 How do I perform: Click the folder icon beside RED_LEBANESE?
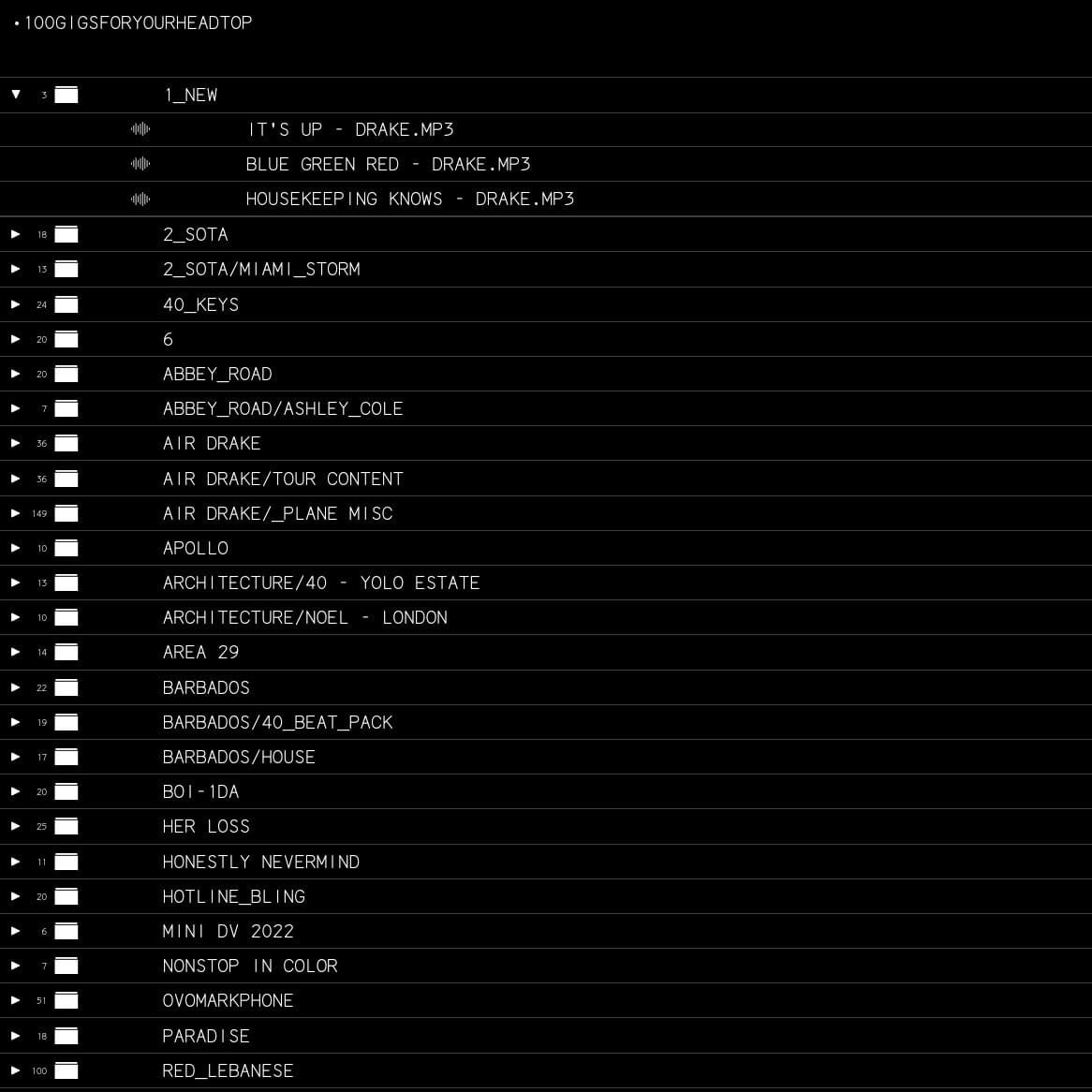pos(66,1070)
